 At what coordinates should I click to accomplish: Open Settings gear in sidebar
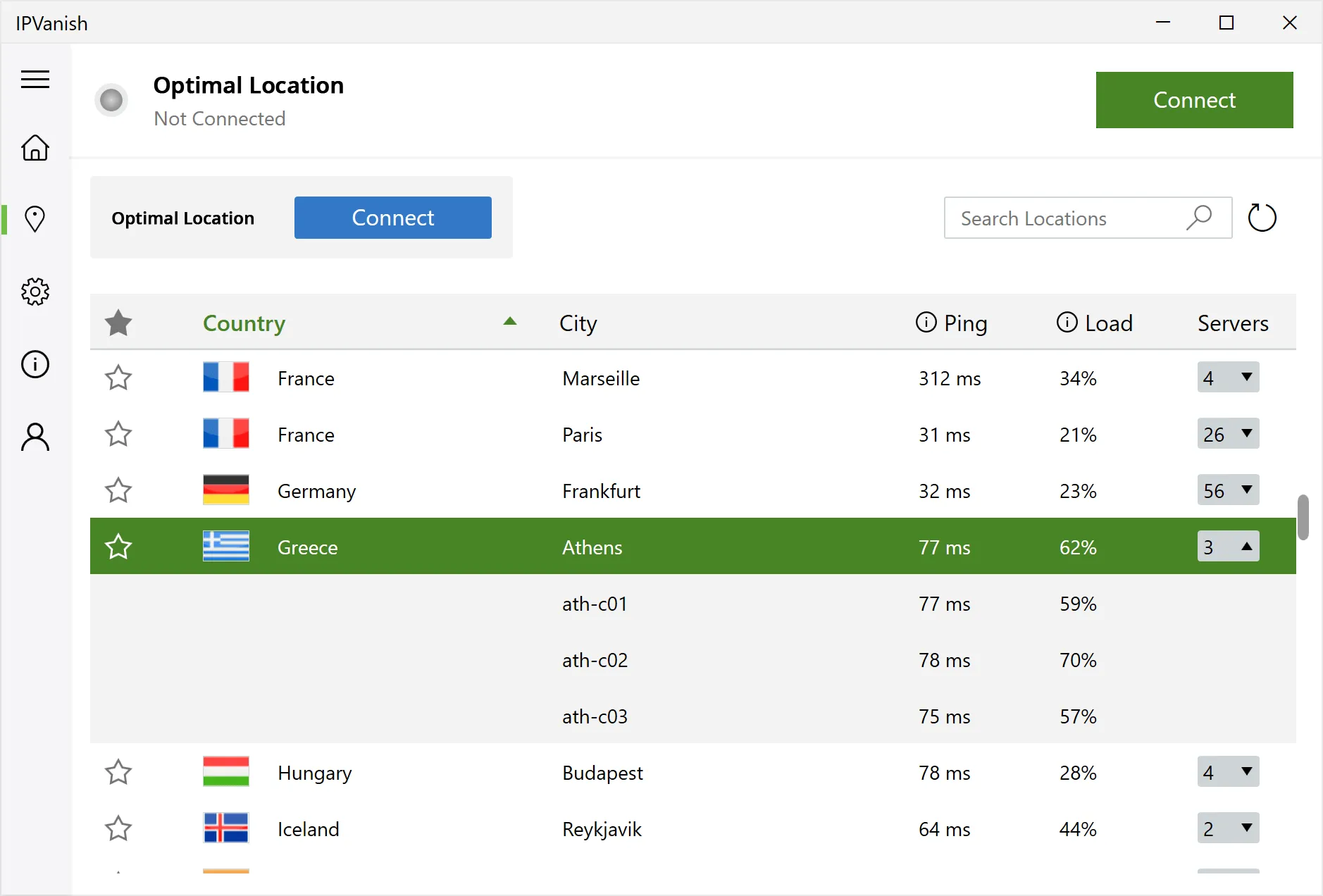click(x=35, y=292)
